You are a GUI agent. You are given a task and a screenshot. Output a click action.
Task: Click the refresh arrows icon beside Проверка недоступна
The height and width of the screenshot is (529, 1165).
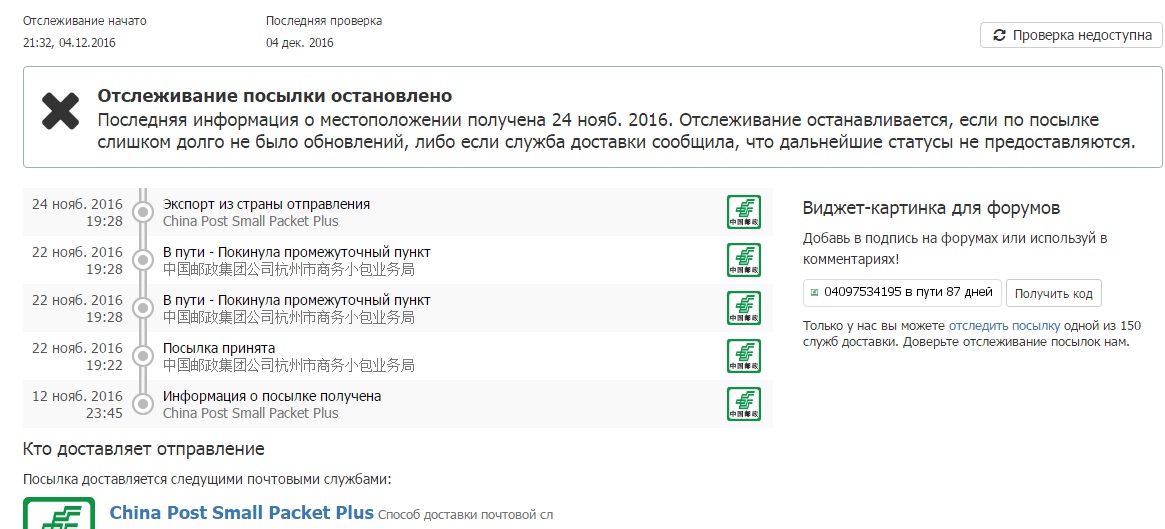tap(999, 35)
